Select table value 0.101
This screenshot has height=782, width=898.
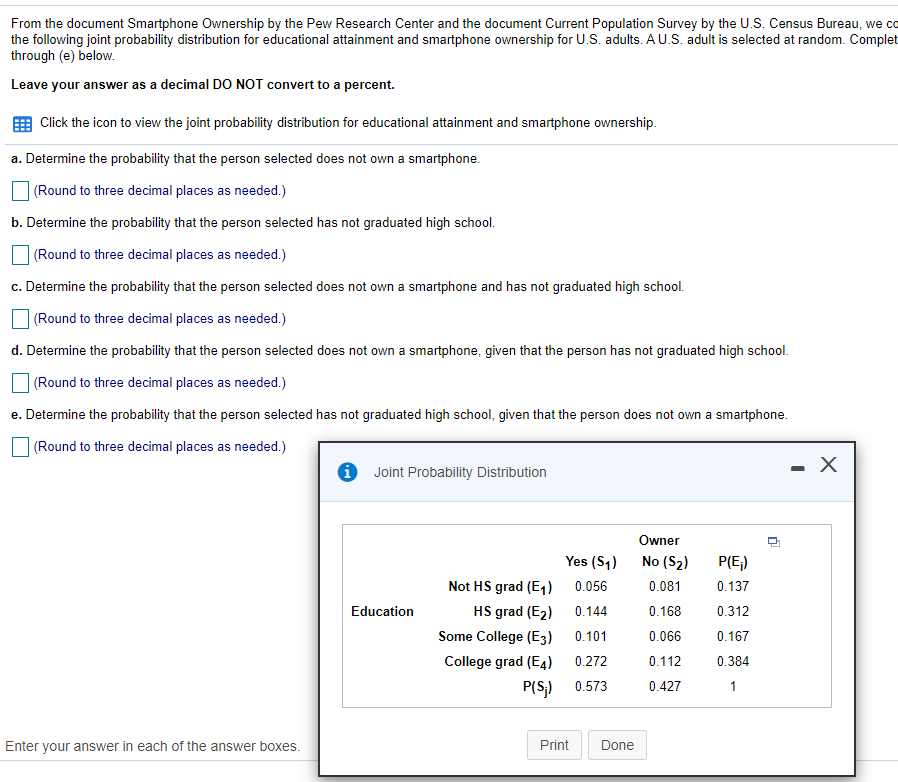coord(591,636)
